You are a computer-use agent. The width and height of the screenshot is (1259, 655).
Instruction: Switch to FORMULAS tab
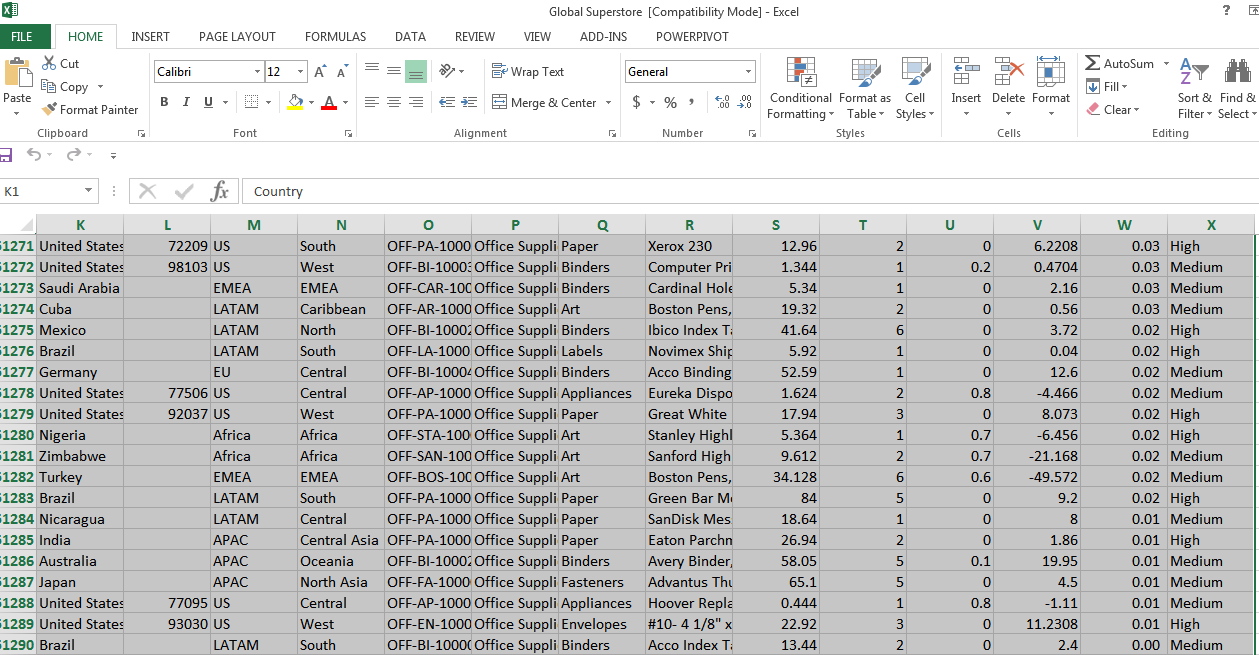[x=335, y=37]
